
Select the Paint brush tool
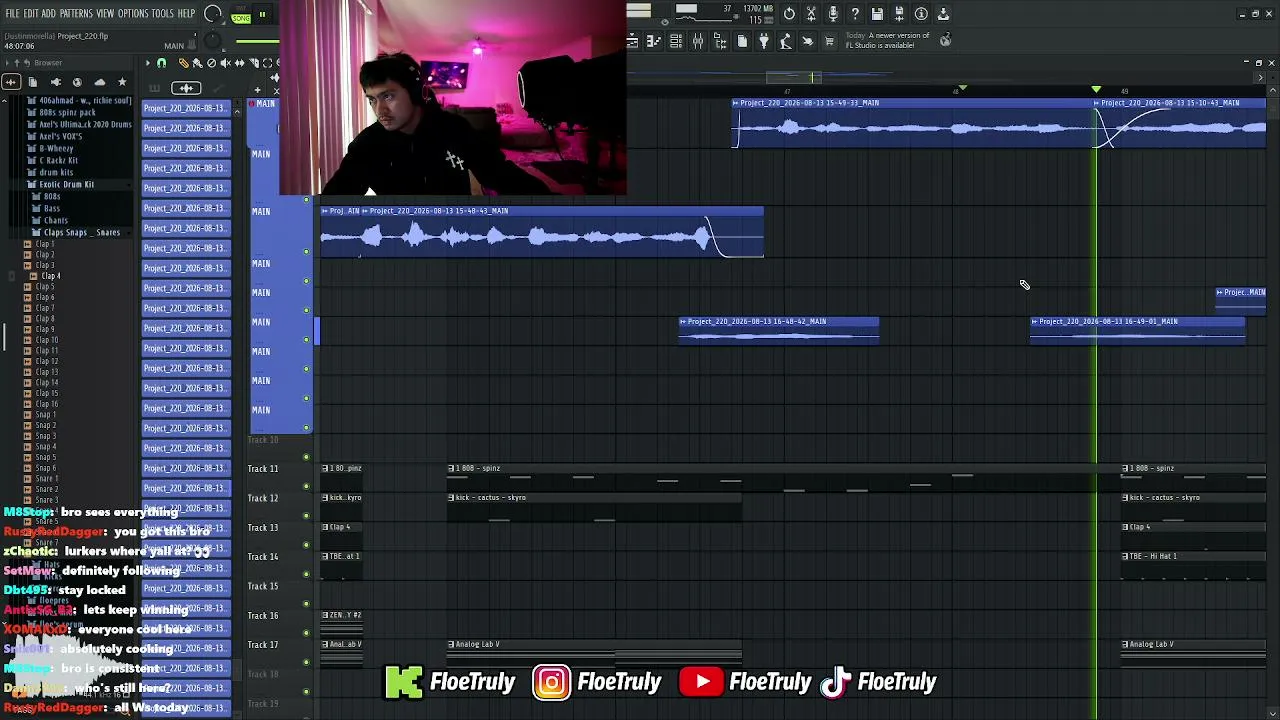(x=197, y=63)
